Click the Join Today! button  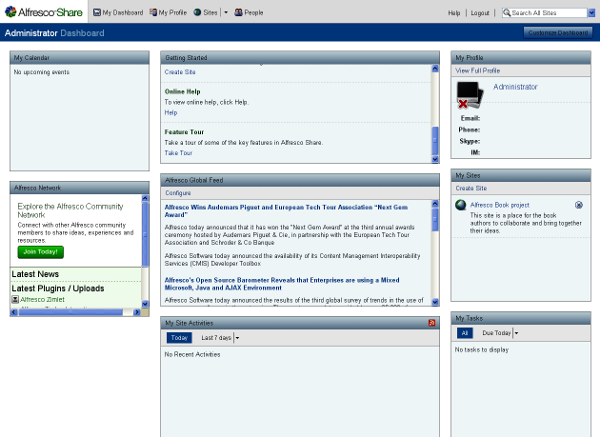click(41, 252)
